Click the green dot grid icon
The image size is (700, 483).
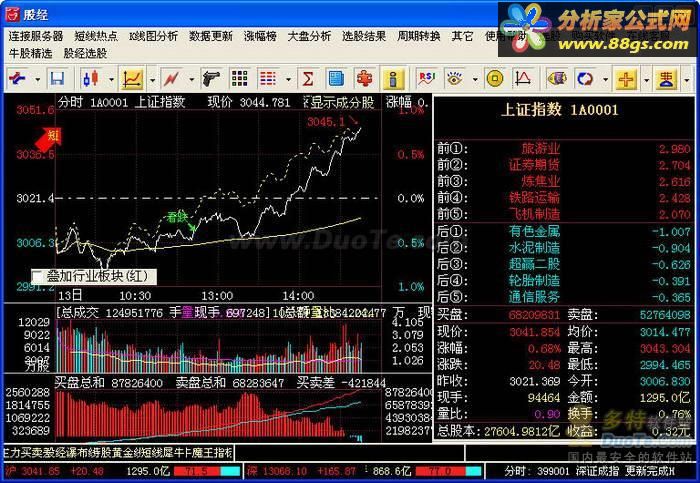pos(239,79)
